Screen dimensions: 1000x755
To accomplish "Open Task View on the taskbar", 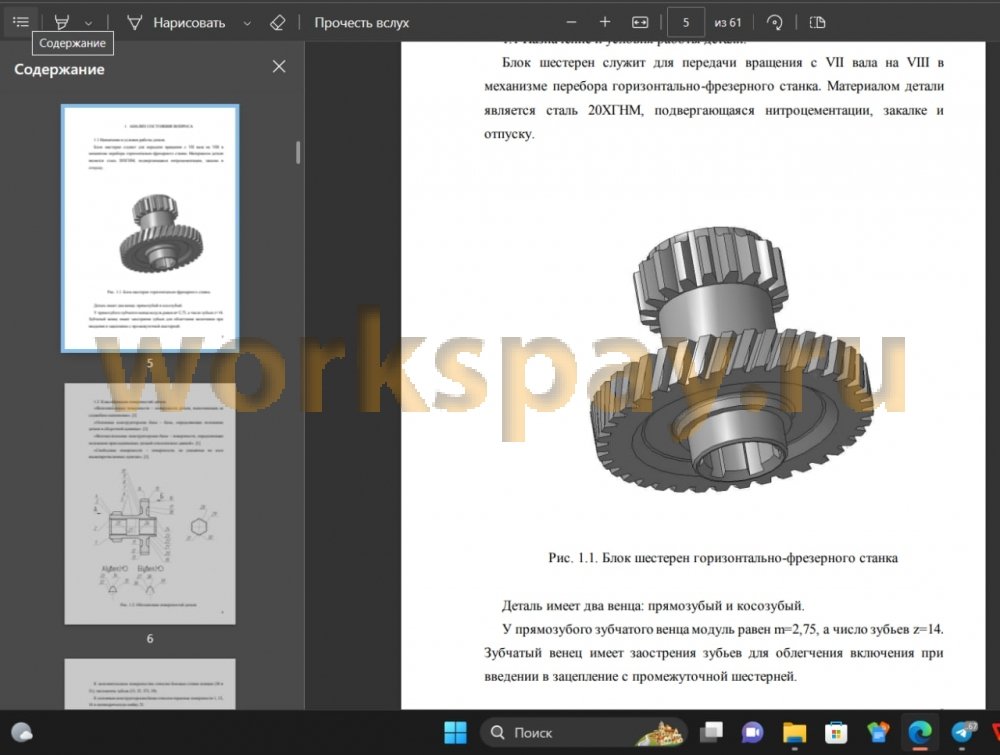I will click(x=711, y=733).
